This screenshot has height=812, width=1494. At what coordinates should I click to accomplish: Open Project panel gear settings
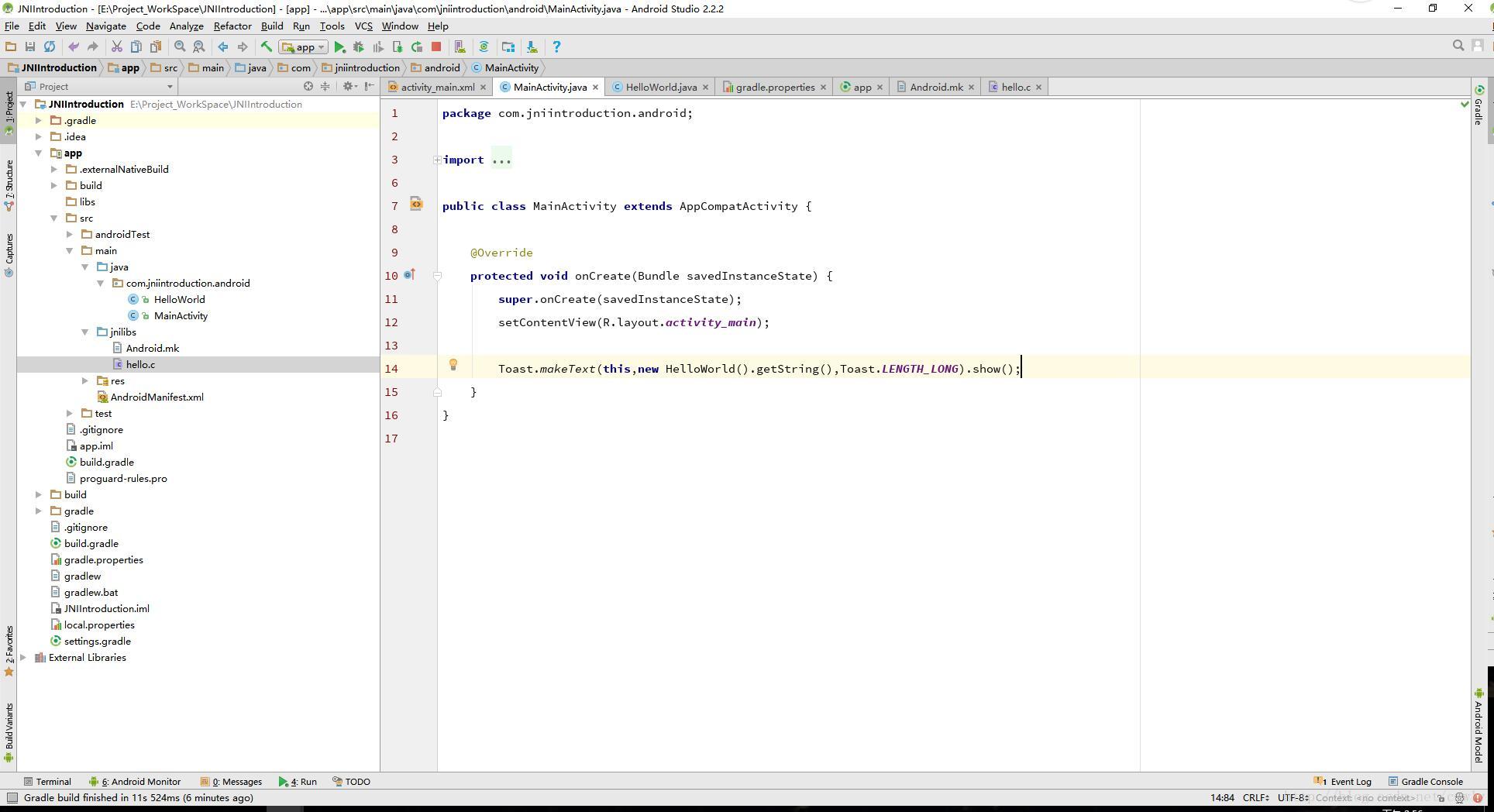(349, 86)
